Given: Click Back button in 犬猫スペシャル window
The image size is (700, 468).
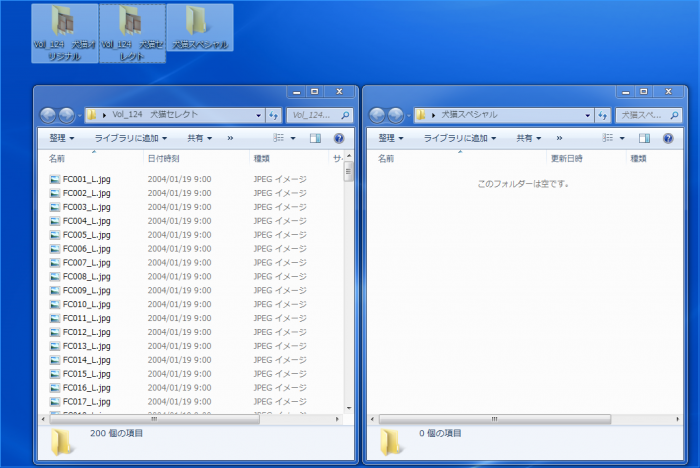Looking at the screenshot, I should tap(377, 116).
